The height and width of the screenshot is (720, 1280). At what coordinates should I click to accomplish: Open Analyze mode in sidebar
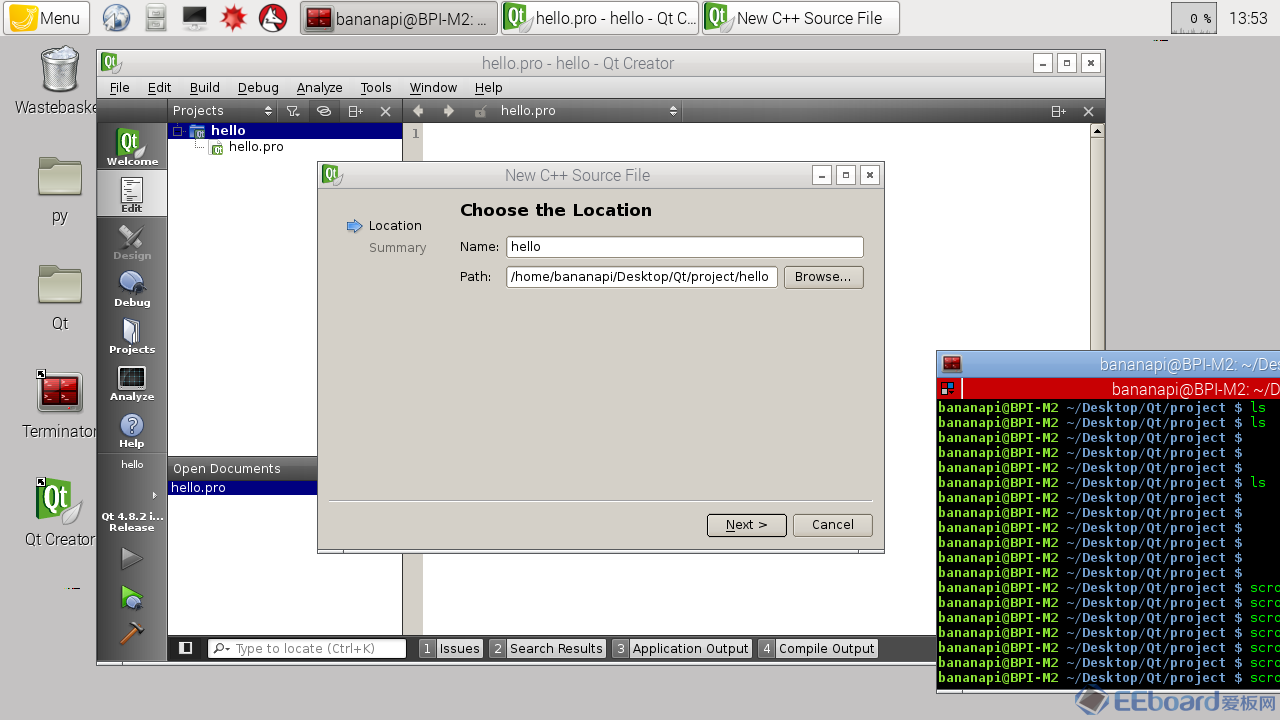[132, 383]
